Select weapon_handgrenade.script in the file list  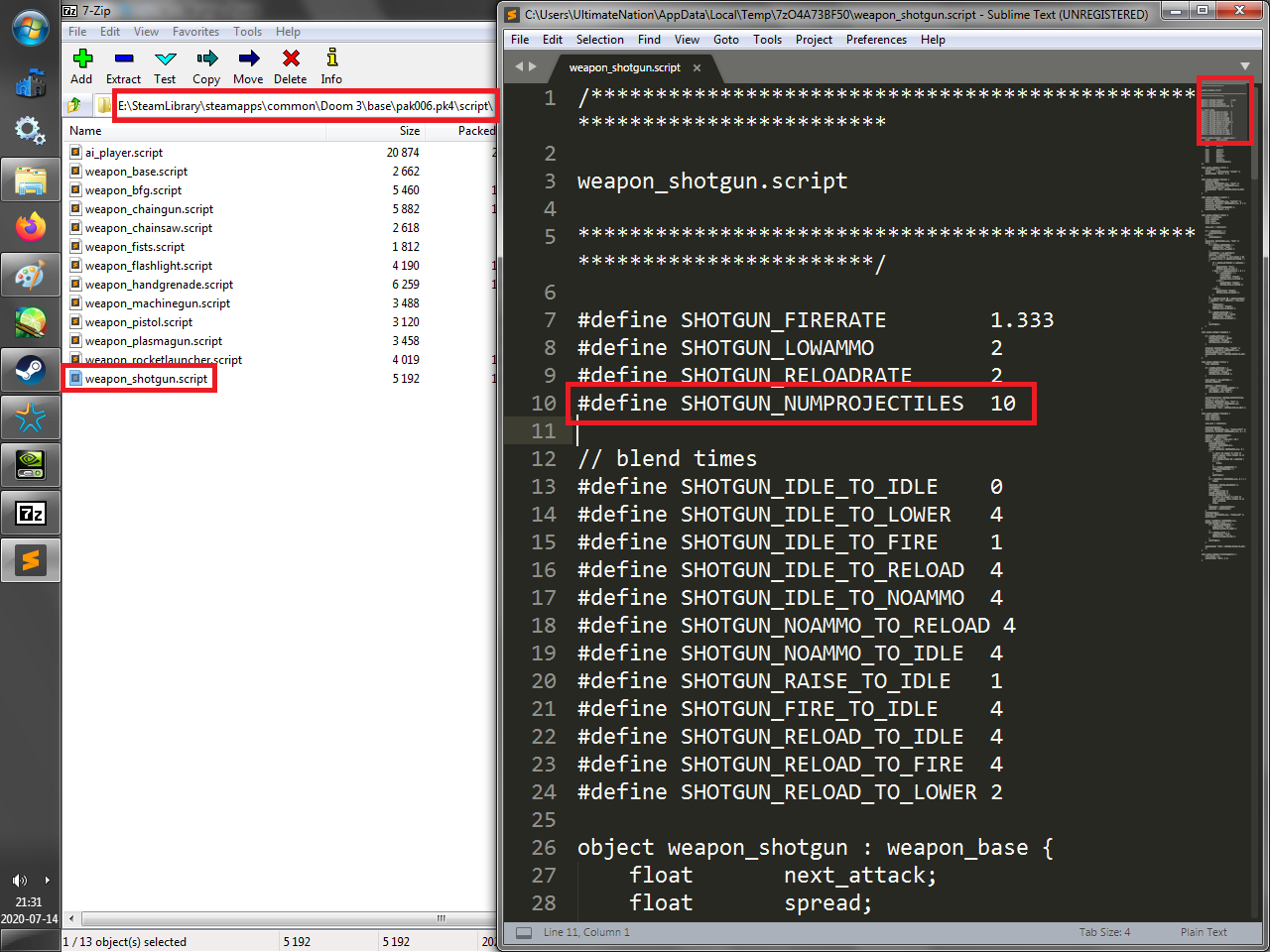(x=159, y=285)
